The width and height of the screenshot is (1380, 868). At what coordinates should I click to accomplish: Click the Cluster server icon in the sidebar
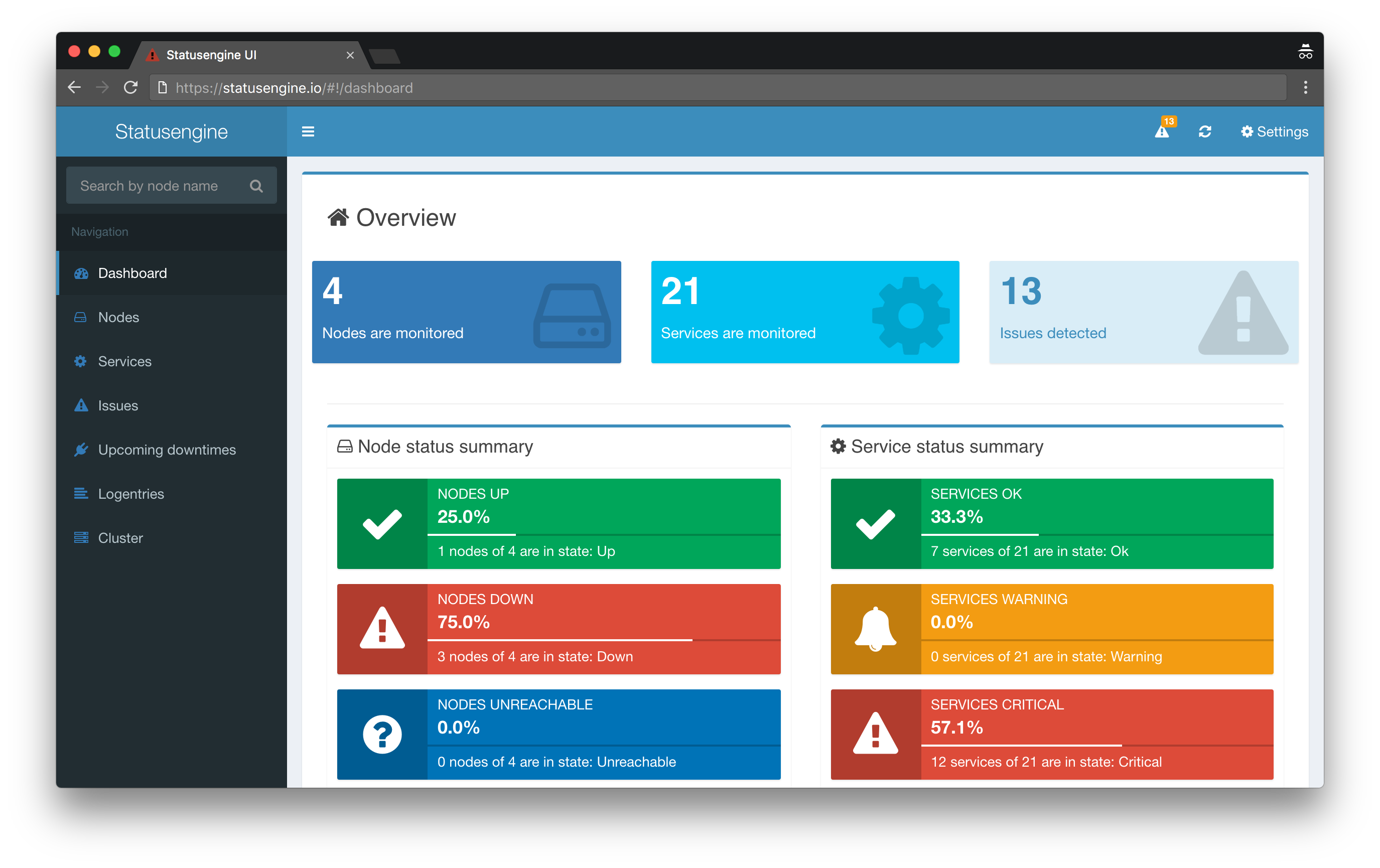[x=81, y=537]
